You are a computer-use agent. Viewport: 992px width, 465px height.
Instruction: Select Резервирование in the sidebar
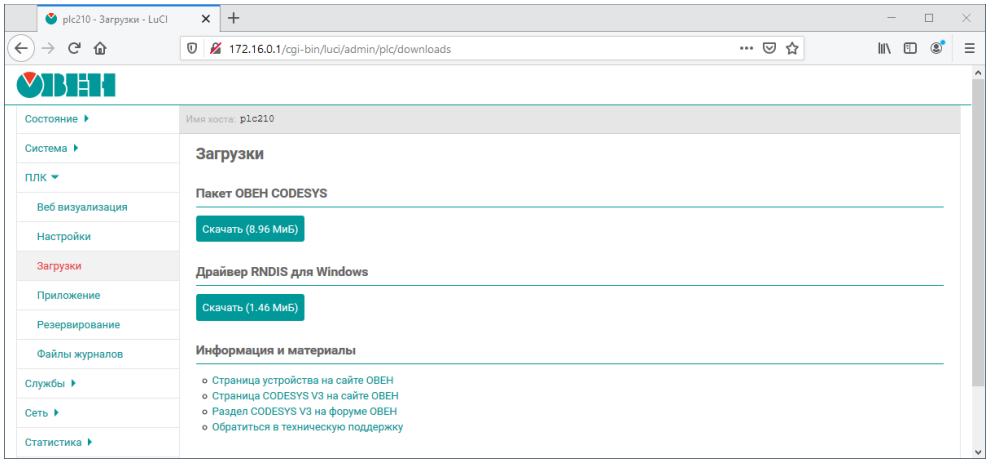[78, 325]
